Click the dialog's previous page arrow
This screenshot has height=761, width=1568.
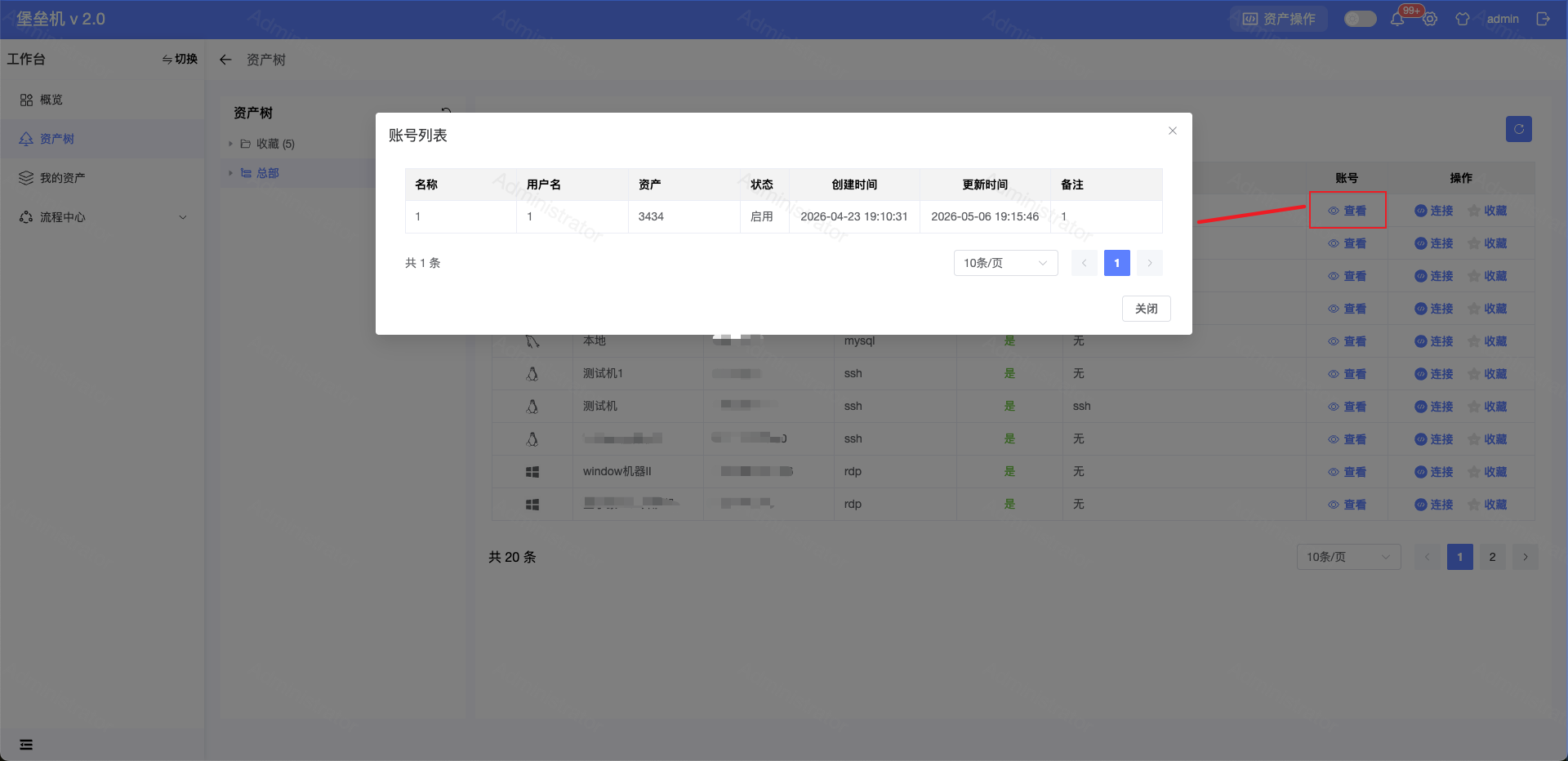click(x=1085, y=263)
